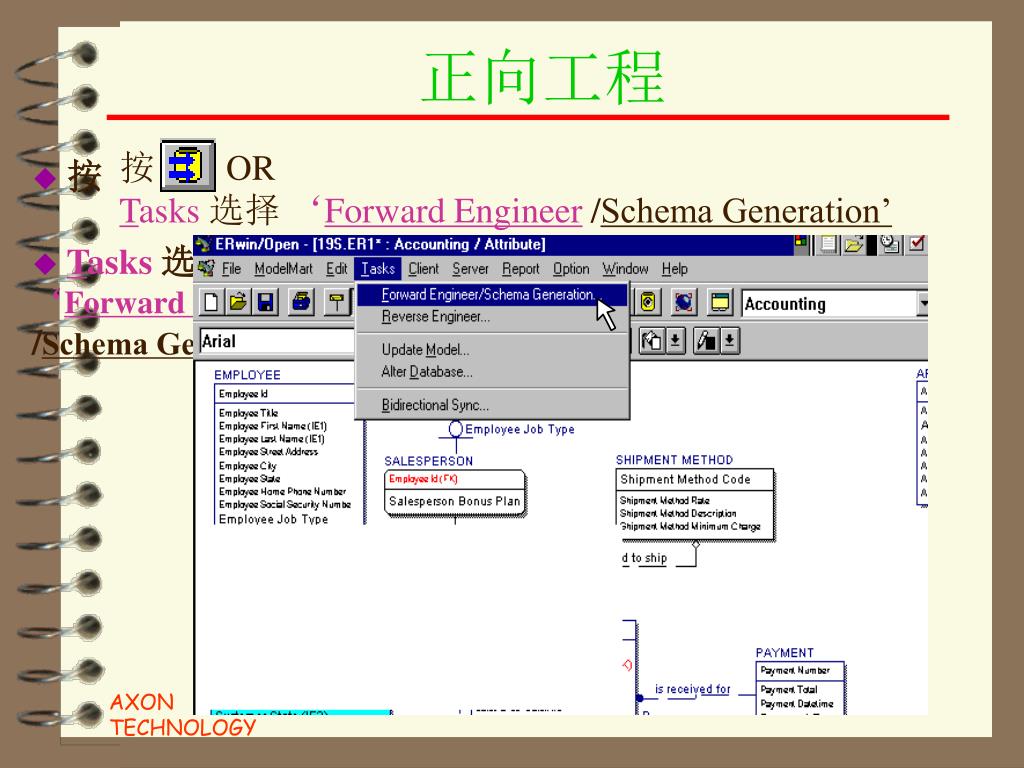The height and width of the screenshot is (768, 1024).
Task: Open the Option menu
Action: 571,269
